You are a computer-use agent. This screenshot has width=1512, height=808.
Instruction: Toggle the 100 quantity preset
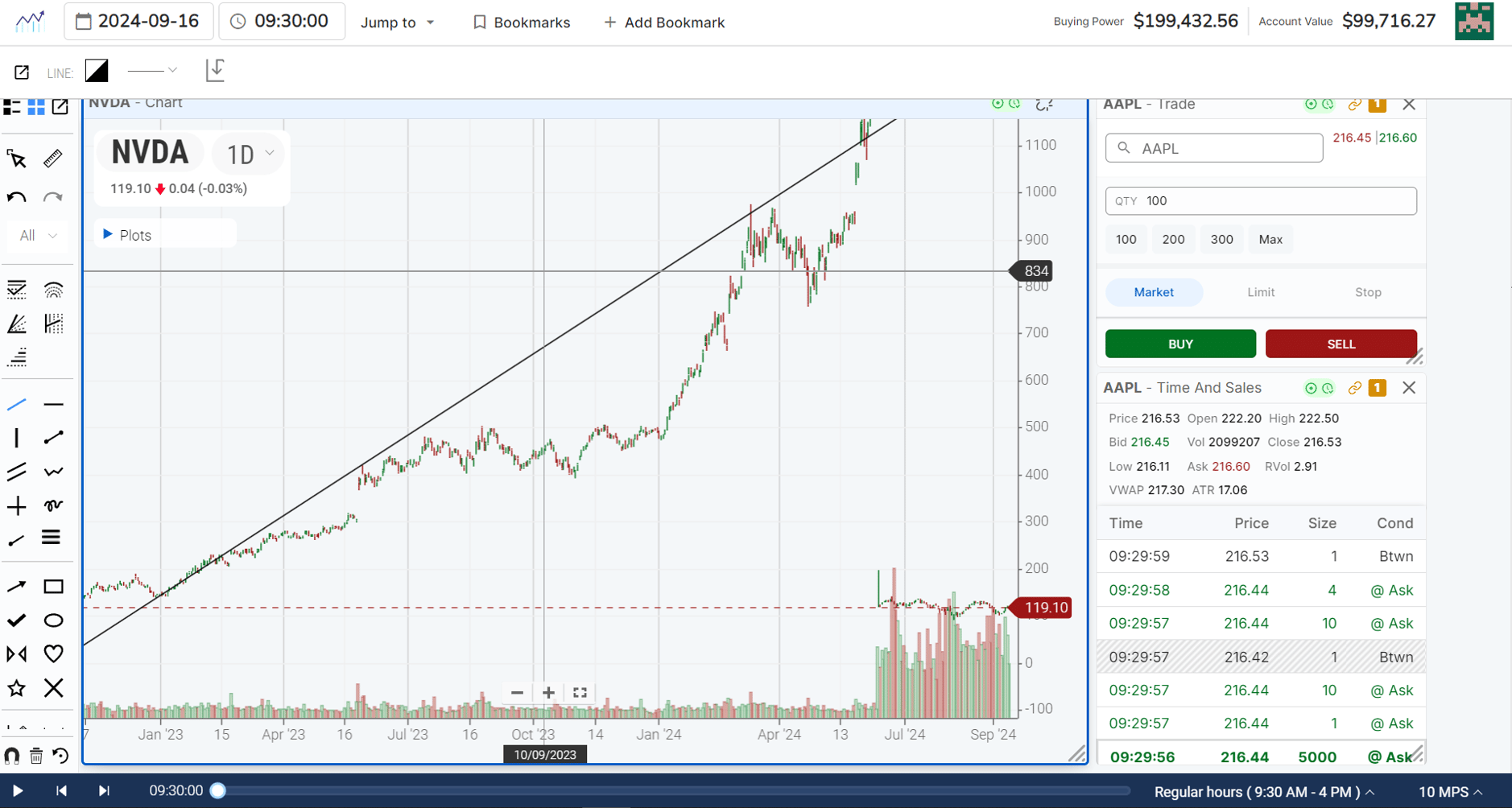(x=1125, y=238)
